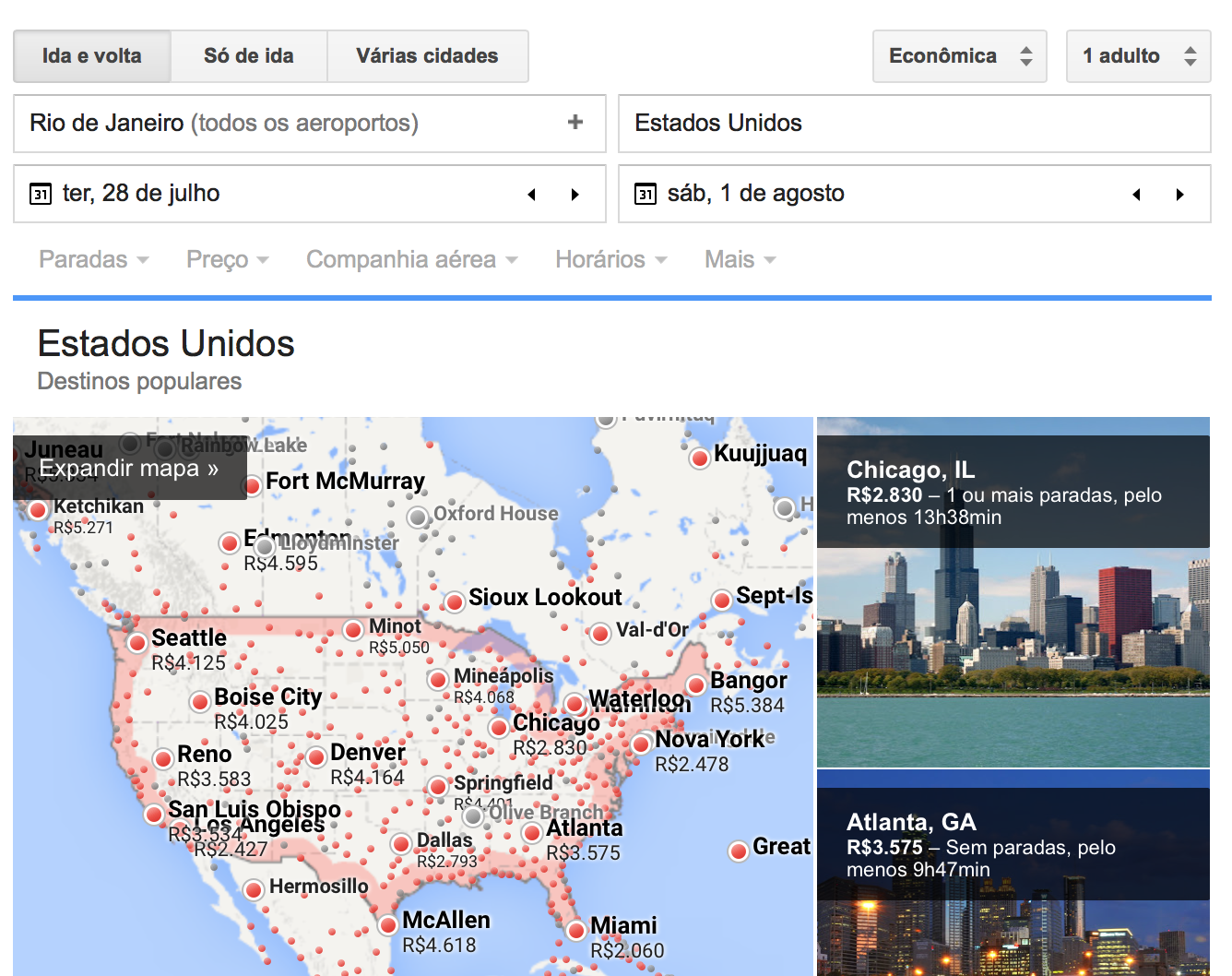Switch to Só de ida trip
Image resolution: width=1232 pixels, height=976 pixels.
249,56
